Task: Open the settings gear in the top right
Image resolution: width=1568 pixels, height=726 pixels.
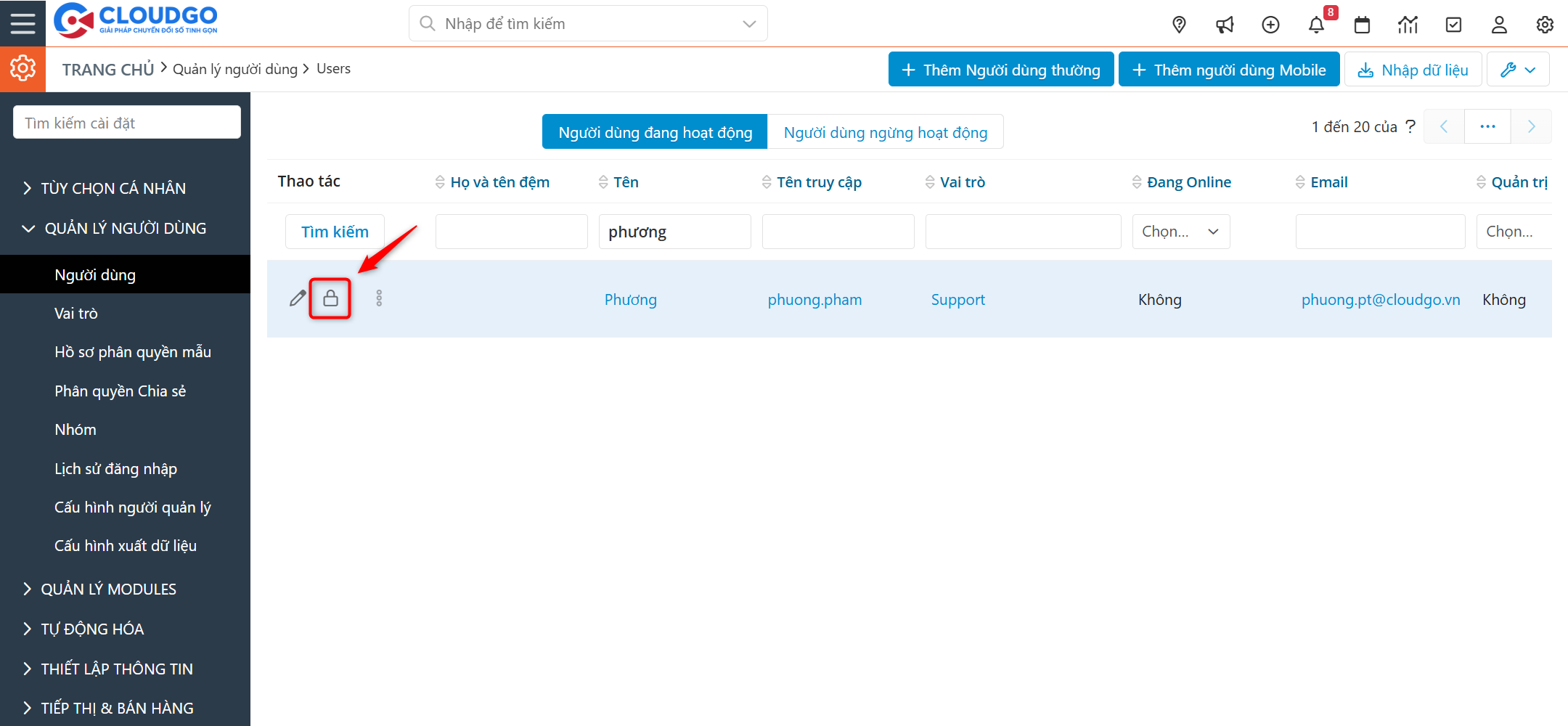Action: [x=1545, y=24]
